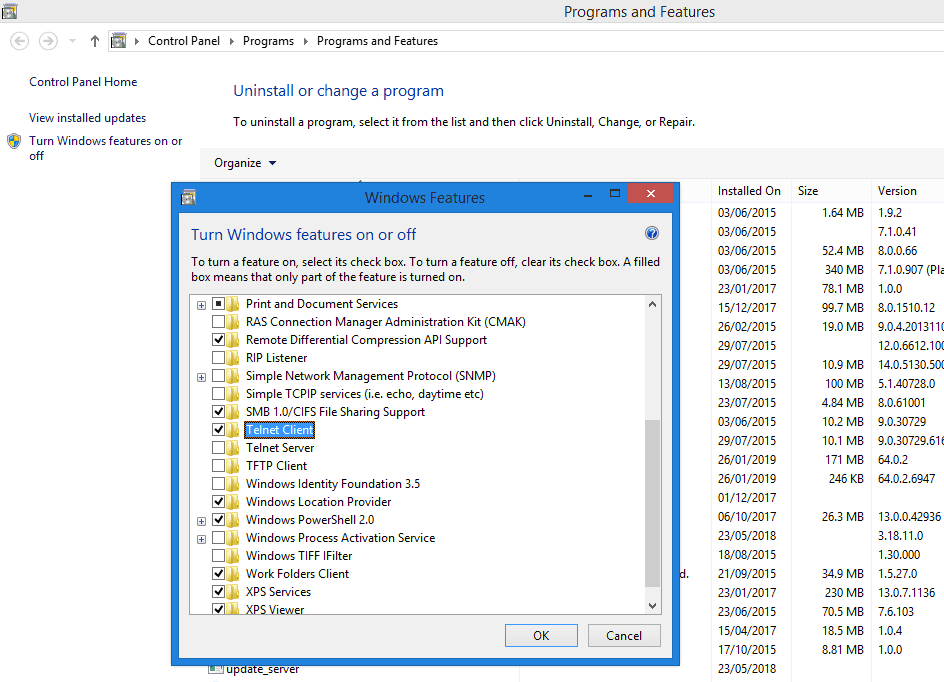This screenshot has height=682, width=944.
Task: Uncheck Windows Location Provider checkbox
Action: [x=219, y=501]
